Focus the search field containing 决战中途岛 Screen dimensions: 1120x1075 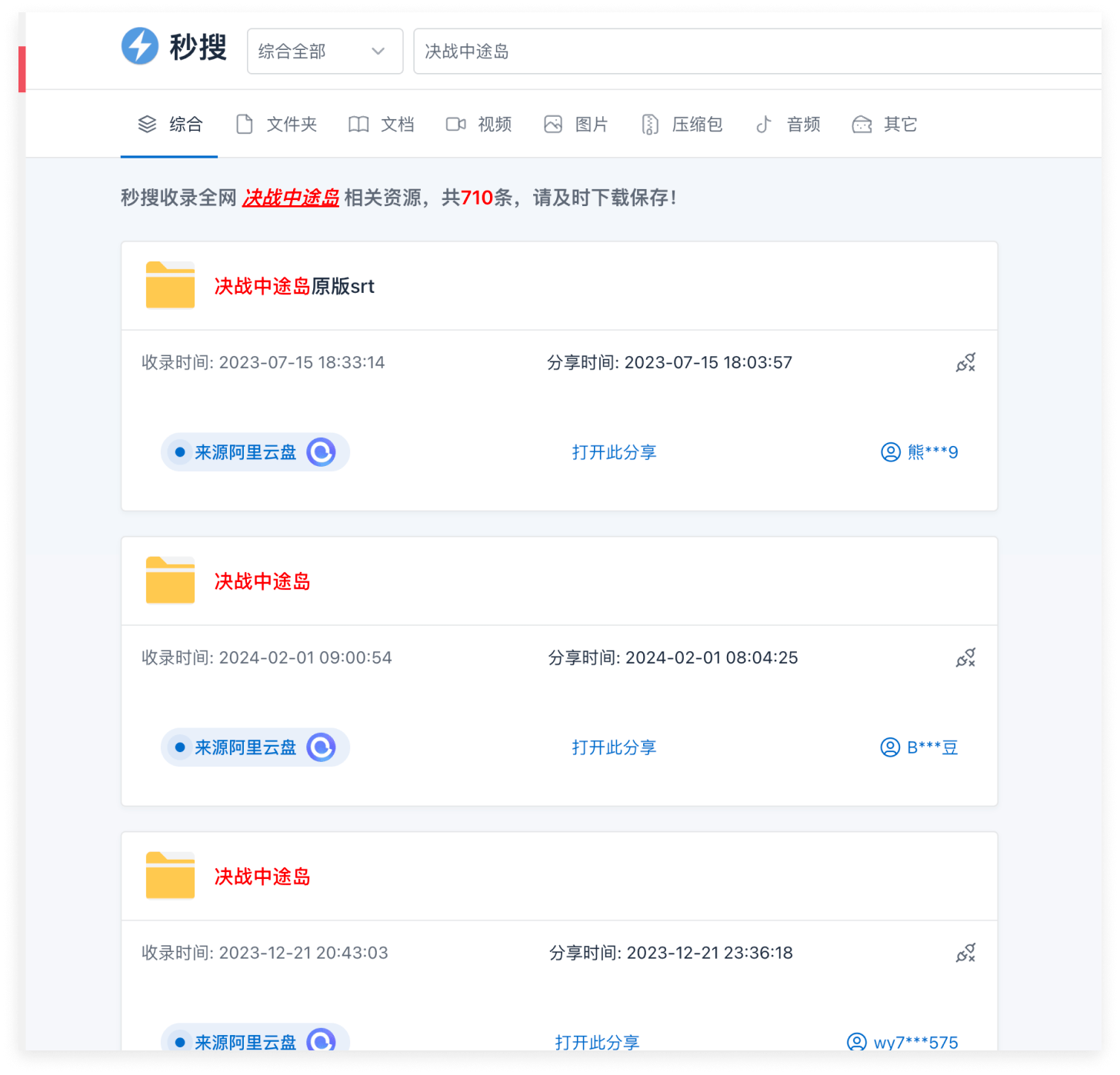click(x=758, y=52)
